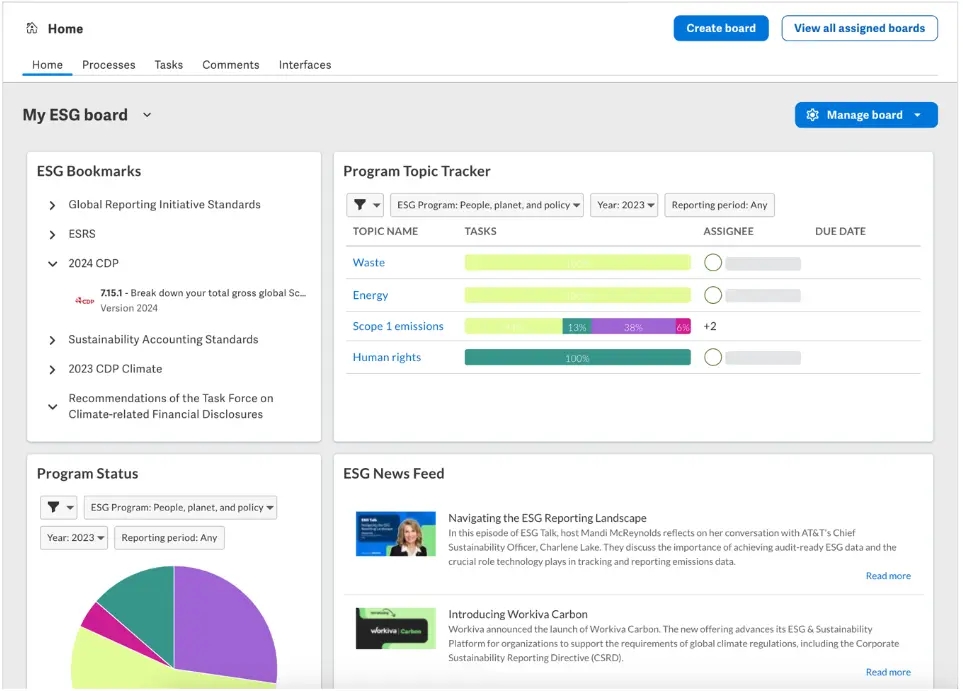Open Year: 2023 dropdown in Program Status

click(74, 537)
